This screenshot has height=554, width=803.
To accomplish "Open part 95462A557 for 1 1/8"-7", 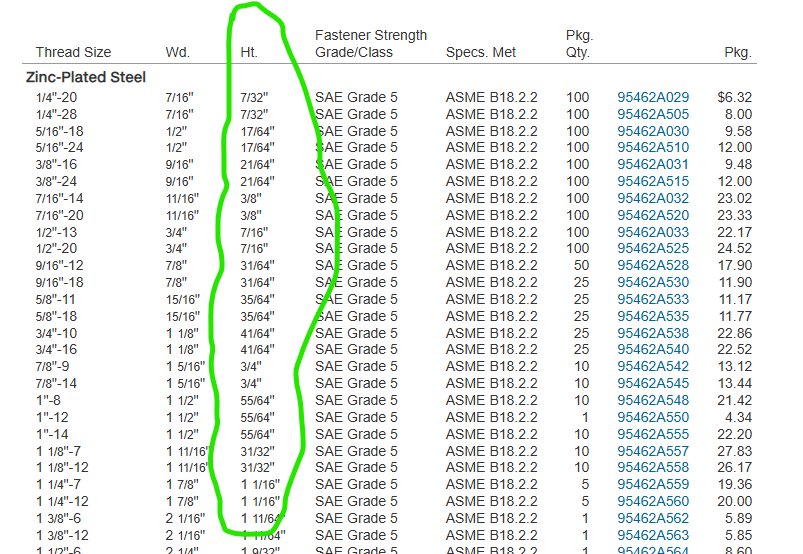I will 653,451.
